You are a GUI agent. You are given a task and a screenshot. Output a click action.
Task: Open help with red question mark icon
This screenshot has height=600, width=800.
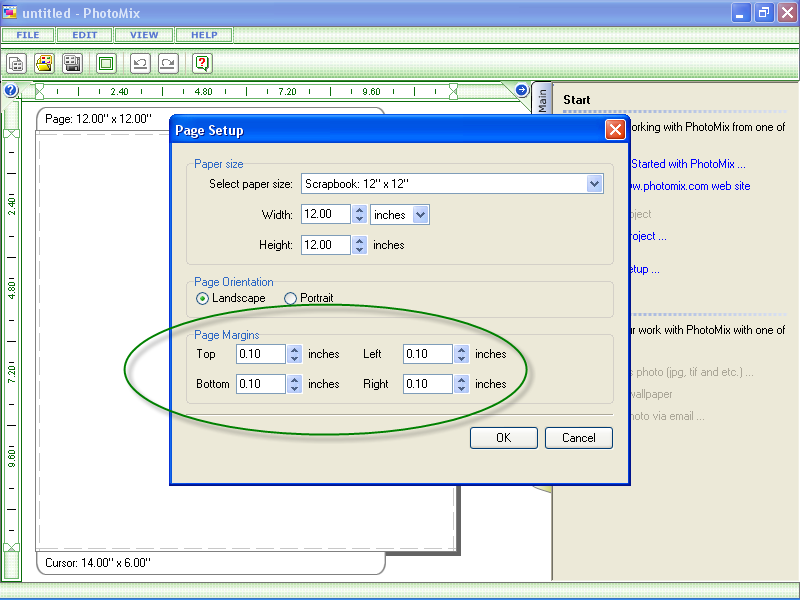[202, 64]
